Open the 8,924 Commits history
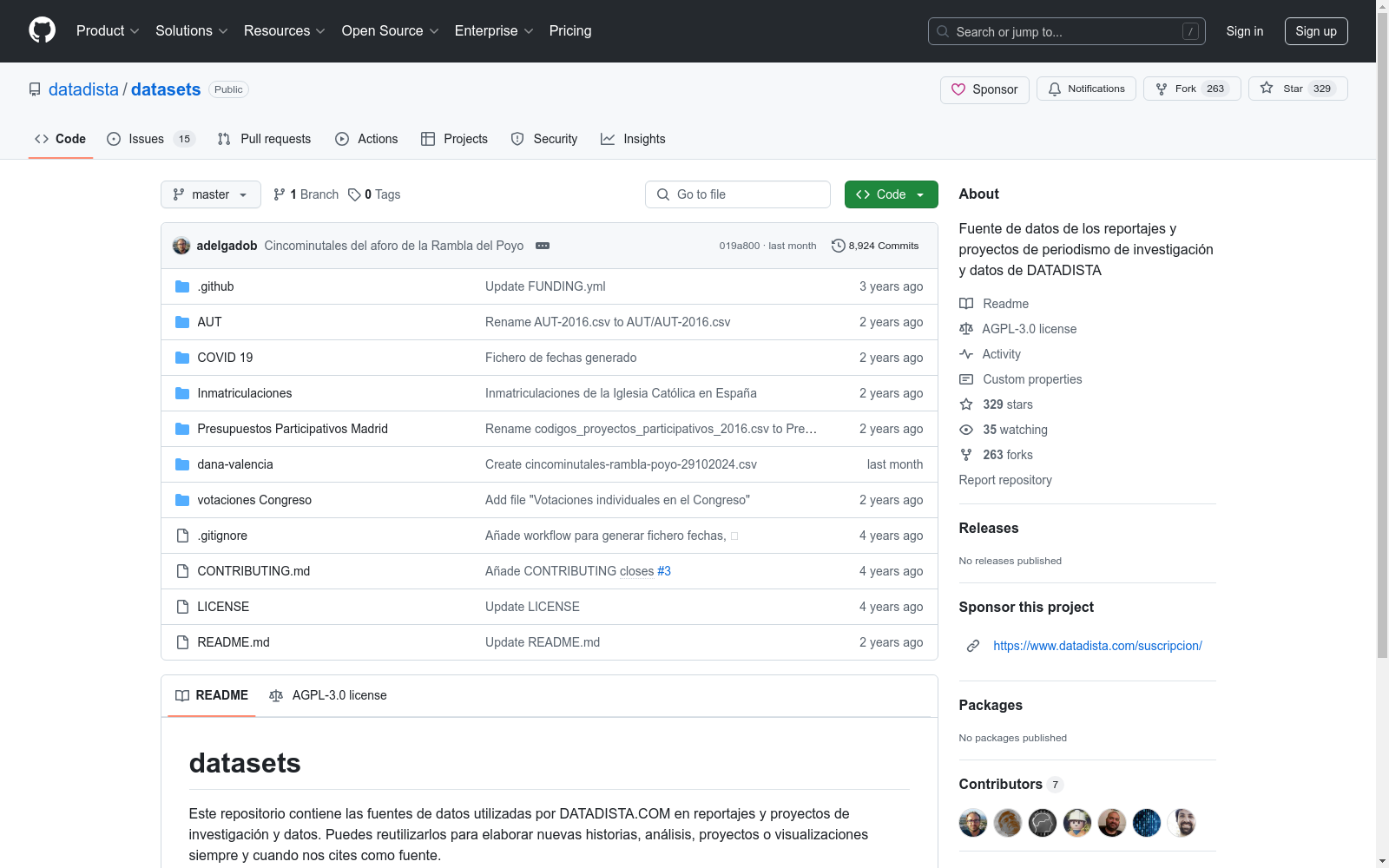This screenshot has height=868, width=1389. click(x=875, y=246)
